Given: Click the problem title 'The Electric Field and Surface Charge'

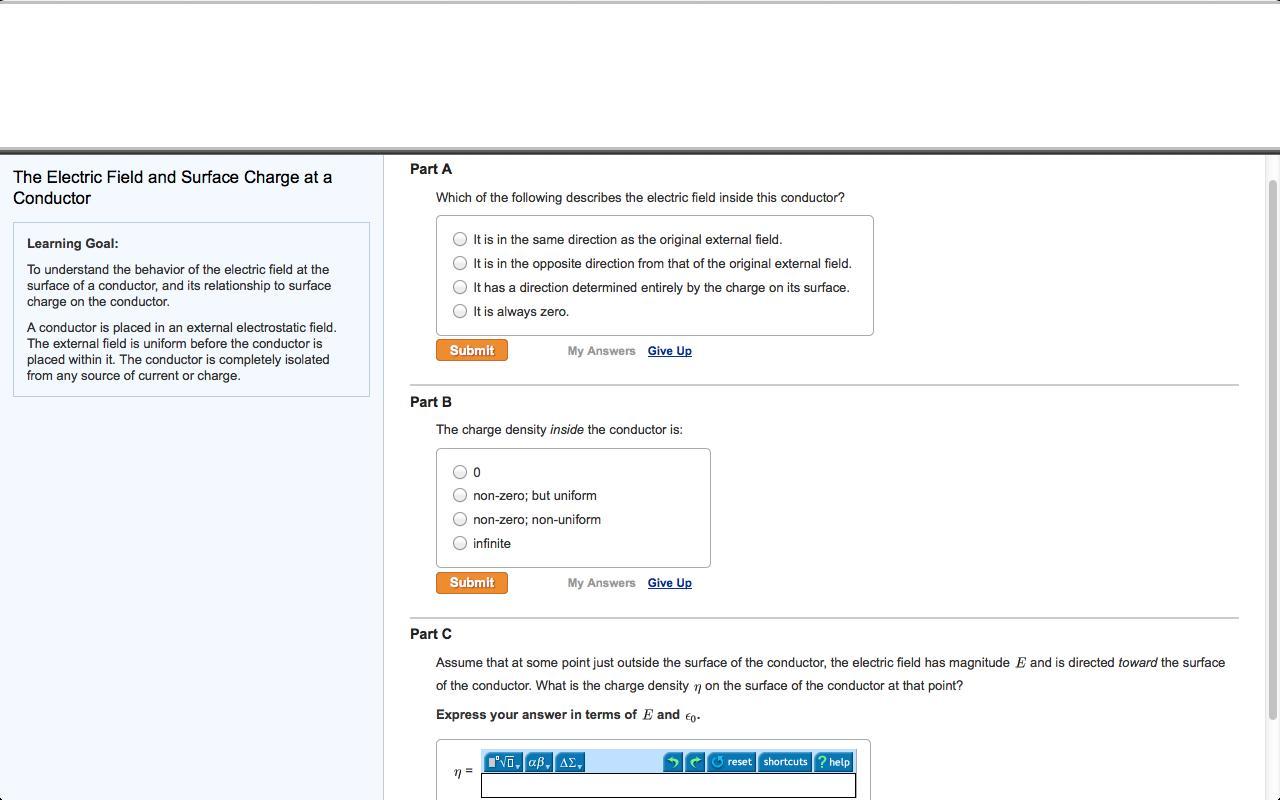Looking at the screenshot, I should (x=173, y=187).
